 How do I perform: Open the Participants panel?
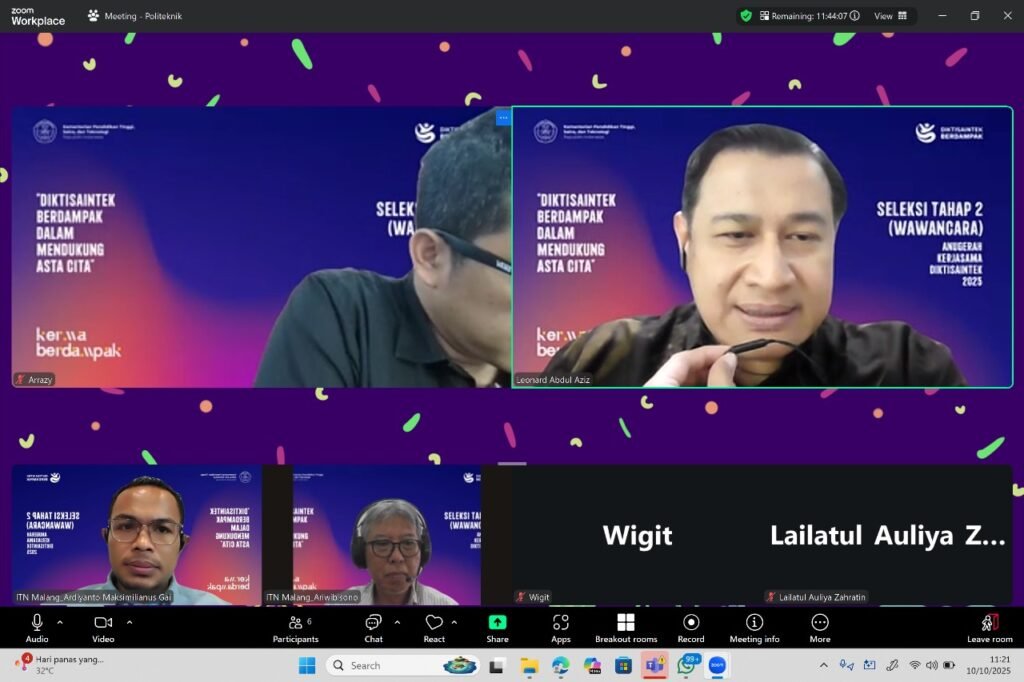pyautogui.click(x=295, y=628)
